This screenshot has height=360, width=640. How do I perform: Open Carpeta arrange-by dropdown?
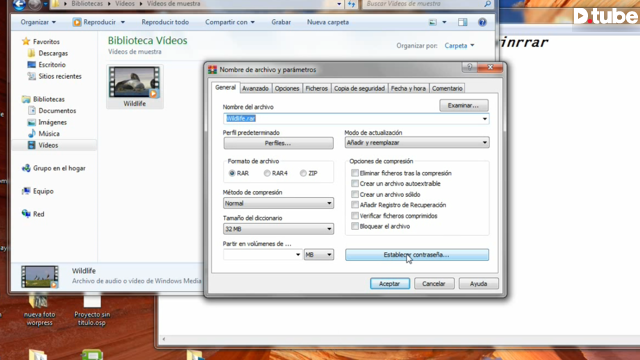459,45
